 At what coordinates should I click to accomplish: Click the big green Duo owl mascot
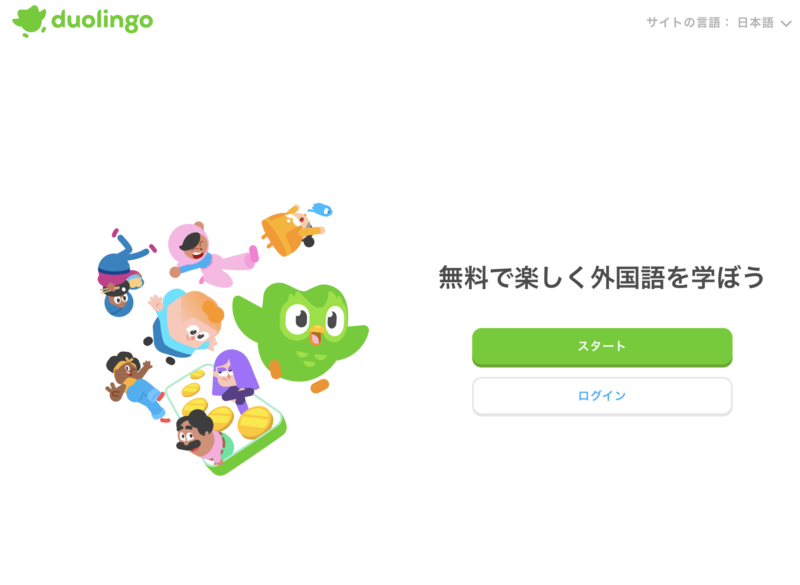[301, 334]
